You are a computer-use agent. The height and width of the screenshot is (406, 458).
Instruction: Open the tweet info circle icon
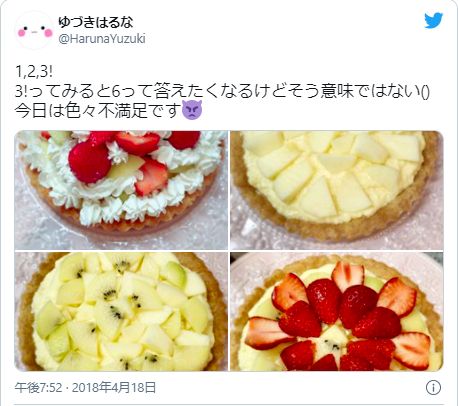(x=433, y=388)
